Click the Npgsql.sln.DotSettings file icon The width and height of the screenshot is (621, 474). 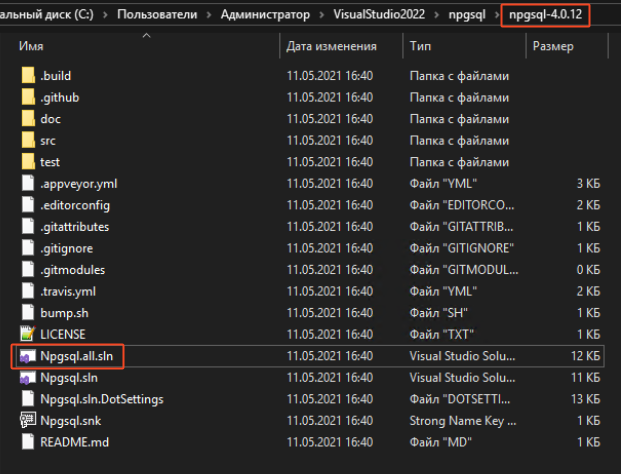tap(28, 399)
